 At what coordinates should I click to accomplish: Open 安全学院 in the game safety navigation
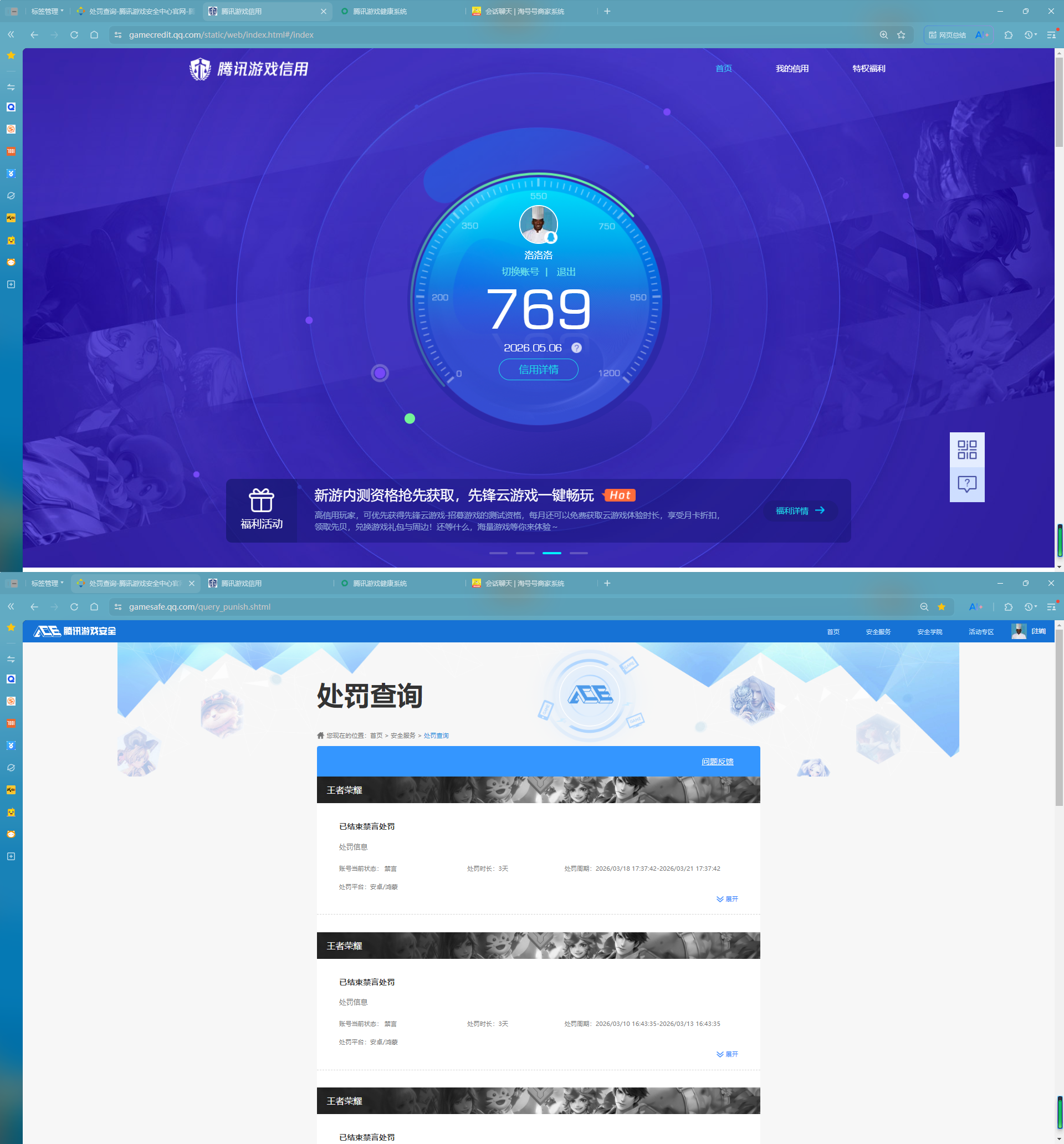(929, 632)
